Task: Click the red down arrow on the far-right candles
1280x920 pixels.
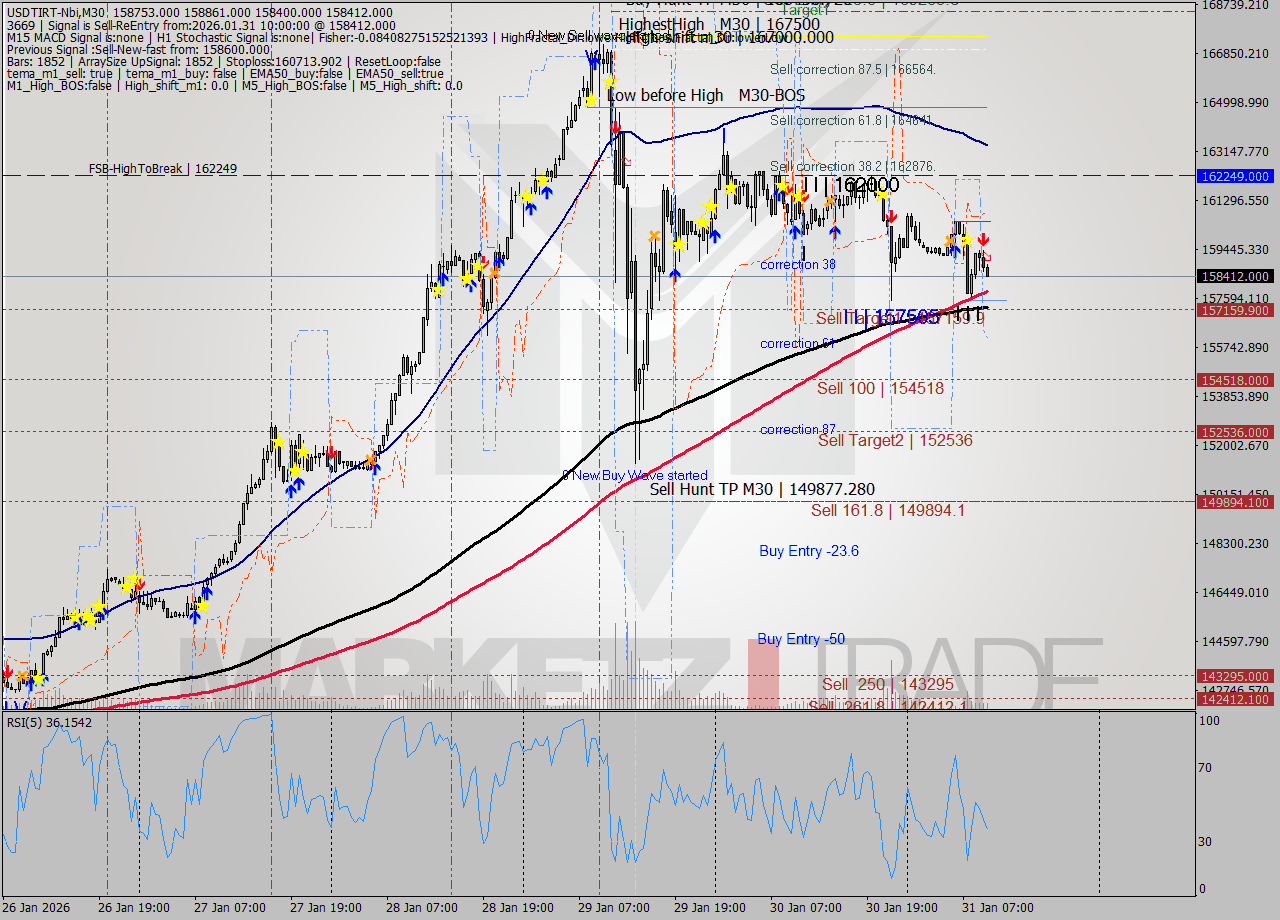Action: click(982, 241)
